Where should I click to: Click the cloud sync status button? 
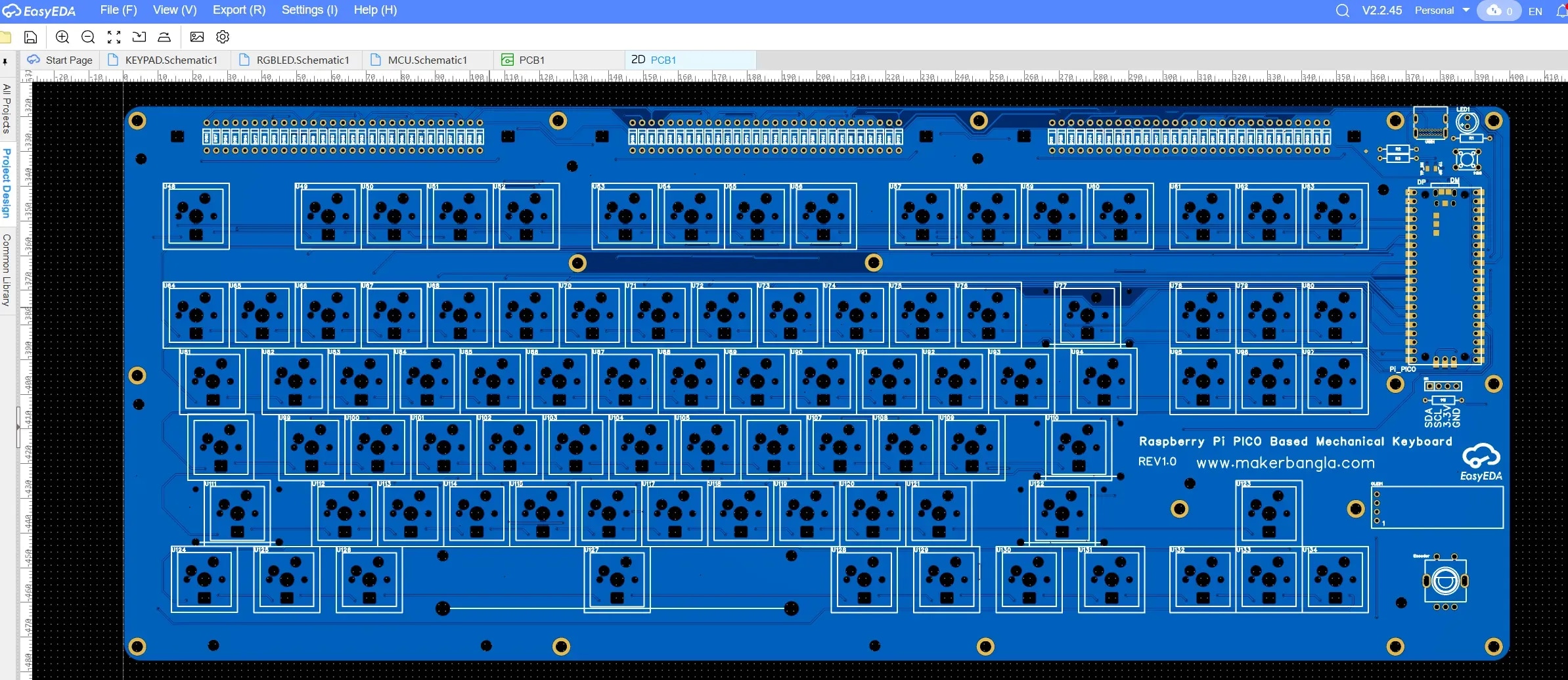click(x=1498, y=11)
